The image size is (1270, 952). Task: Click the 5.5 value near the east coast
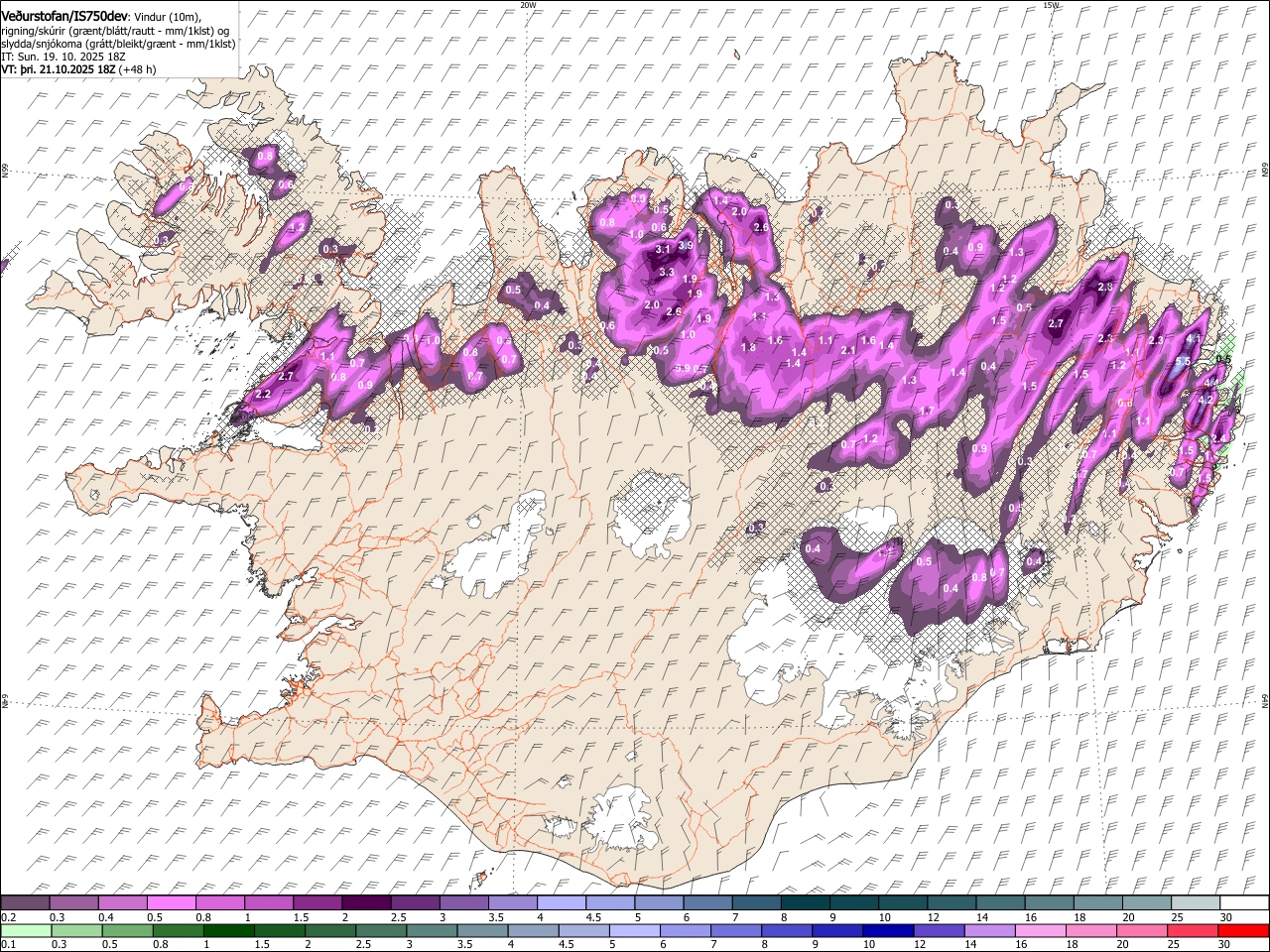pos(1183,362)
